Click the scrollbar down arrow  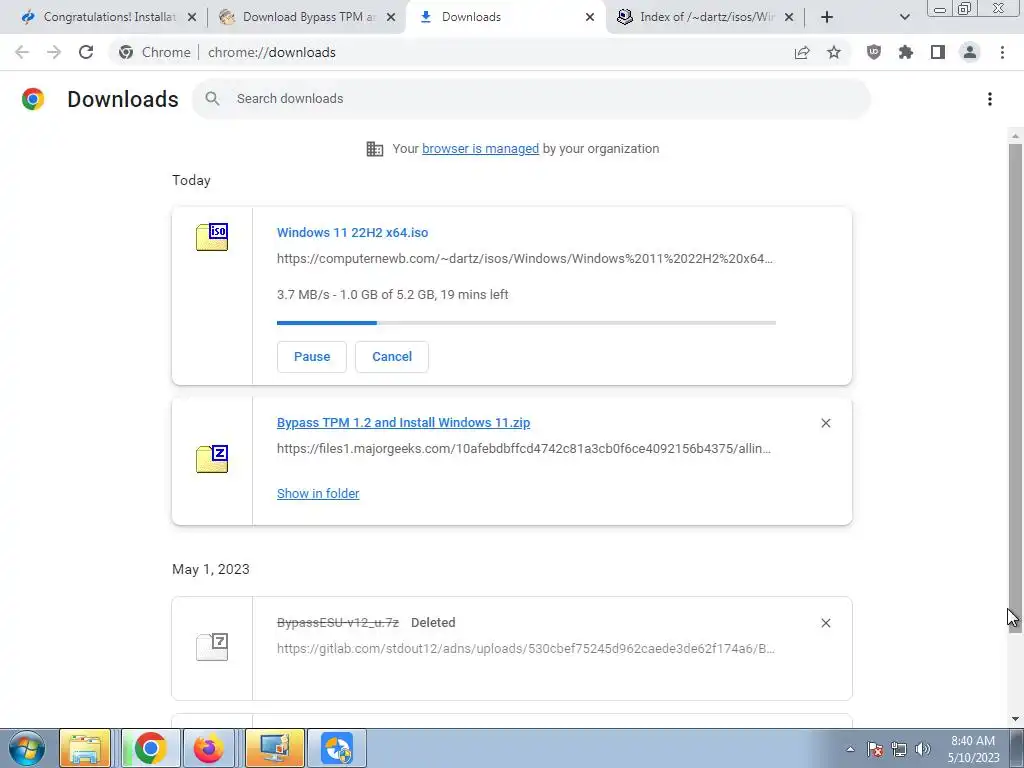[x=1015, y=719]
